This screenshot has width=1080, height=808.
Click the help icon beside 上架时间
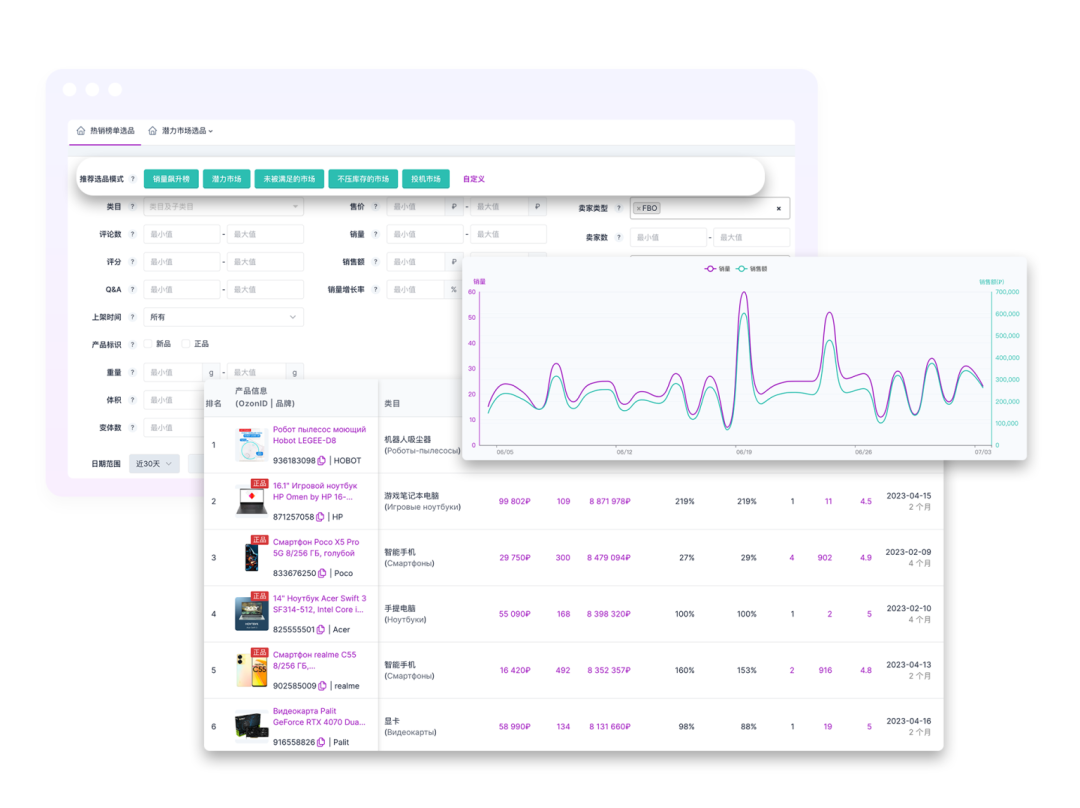(x=132, y=317)
